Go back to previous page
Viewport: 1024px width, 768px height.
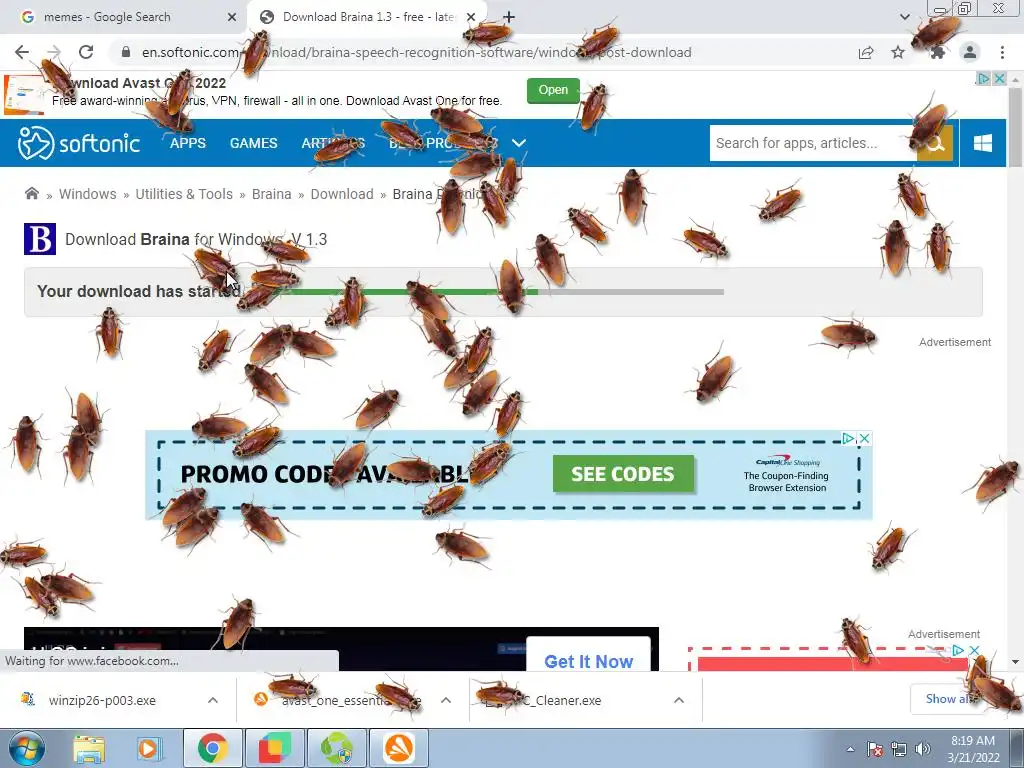tap(22, 52)
